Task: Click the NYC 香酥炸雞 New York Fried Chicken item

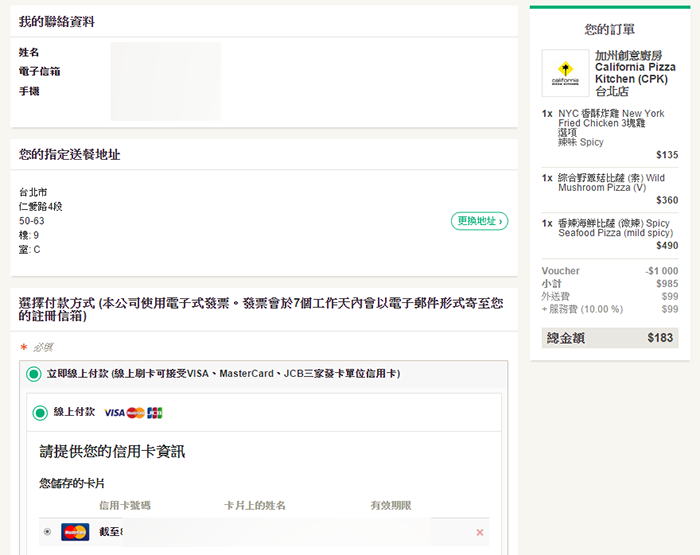Action: (x=610, y=128)
